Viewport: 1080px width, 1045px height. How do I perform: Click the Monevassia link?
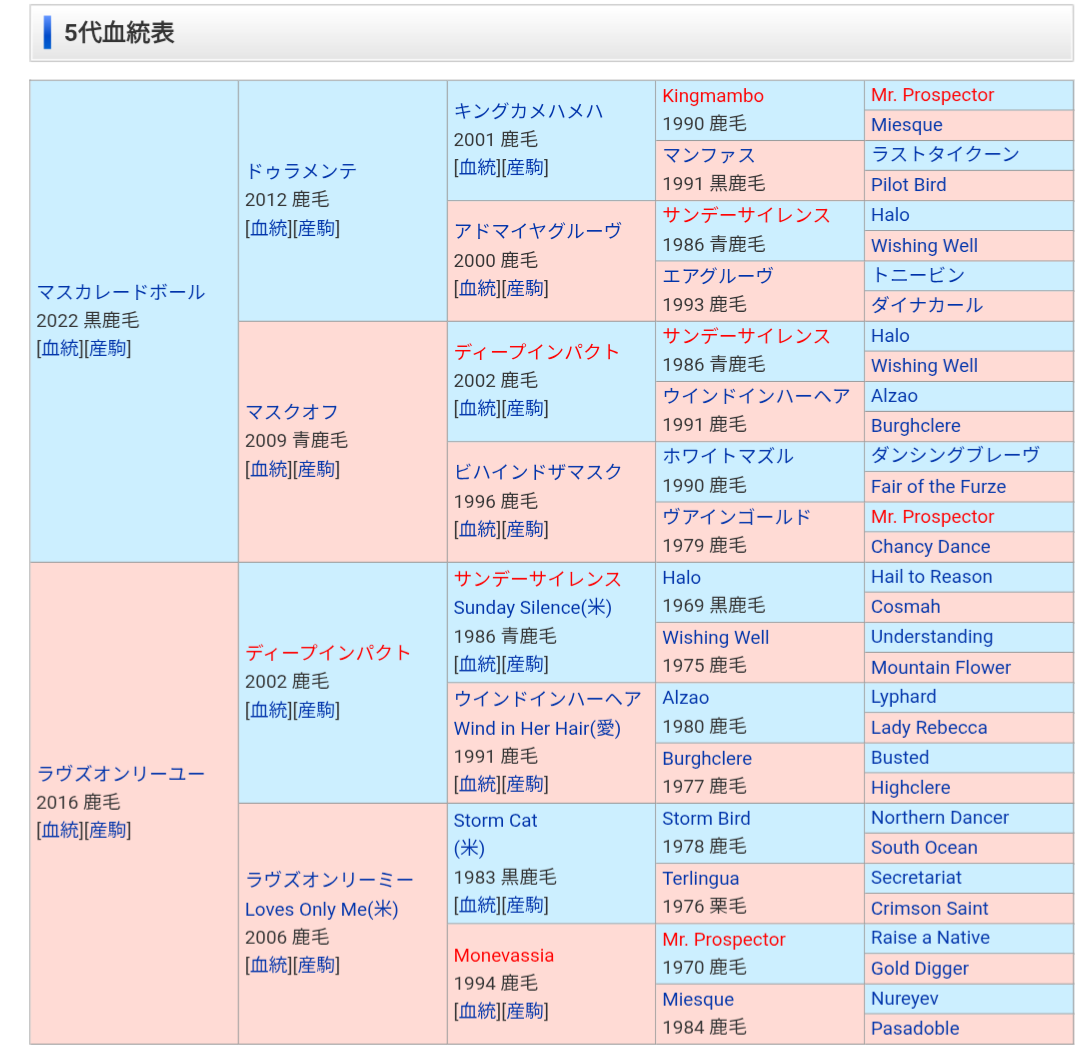pos(503,955)
